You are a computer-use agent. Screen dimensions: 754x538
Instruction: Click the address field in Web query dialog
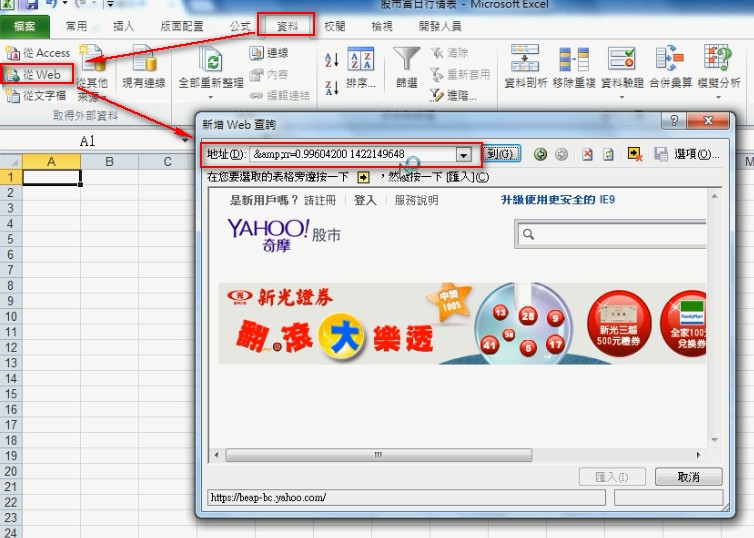click(x=352, y=154)
